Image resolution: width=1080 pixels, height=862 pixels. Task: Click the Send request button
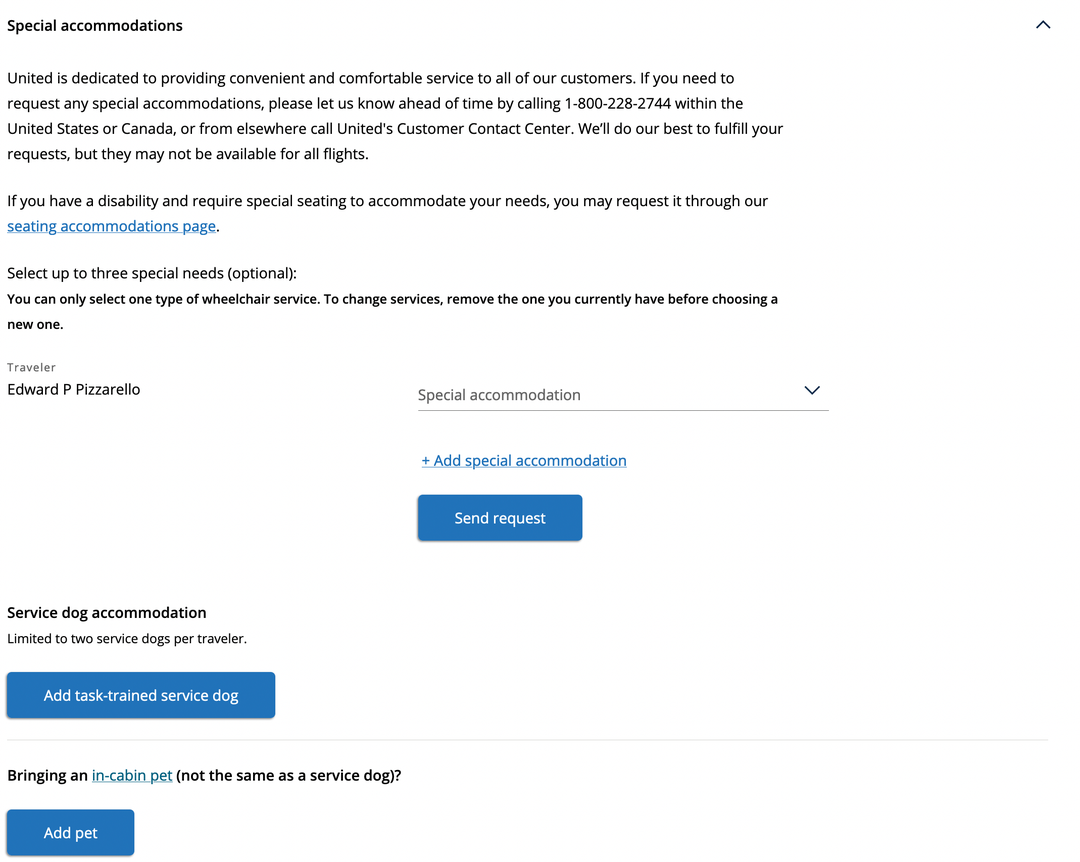(x=500, y=517)
